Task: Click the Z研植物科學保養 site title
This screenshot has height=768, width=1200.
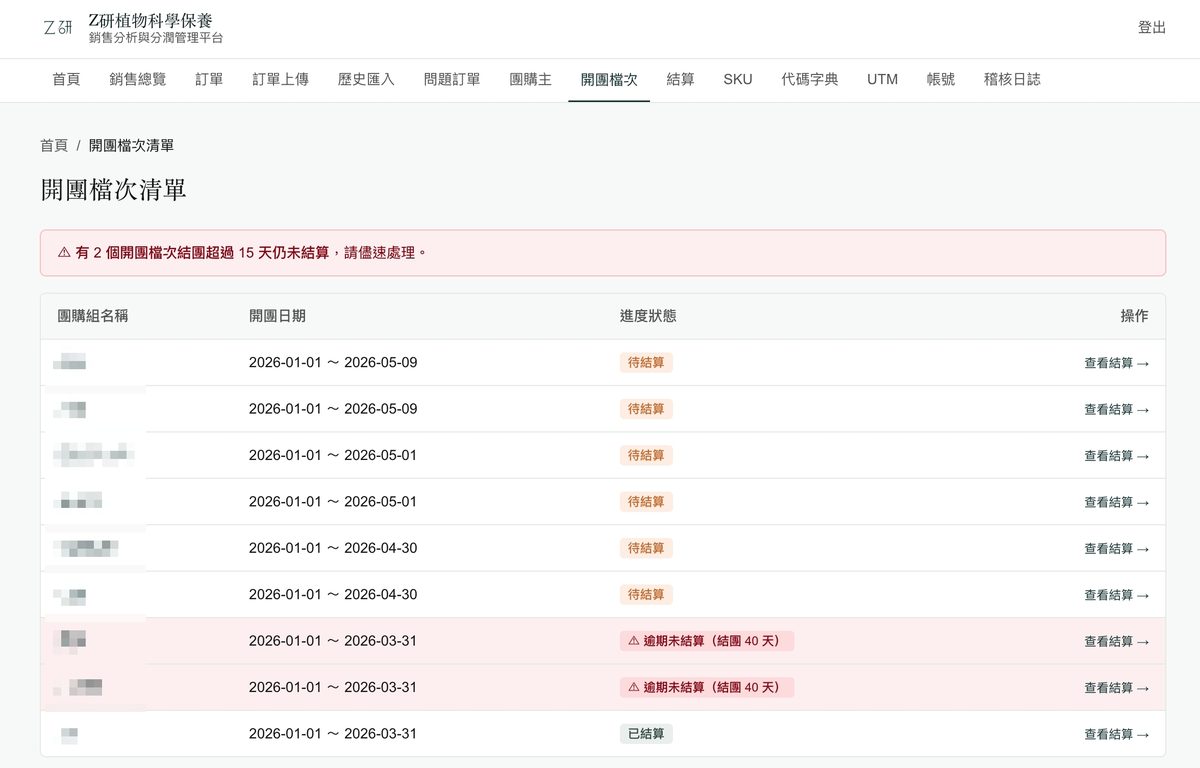Action: tap(150, 20)
